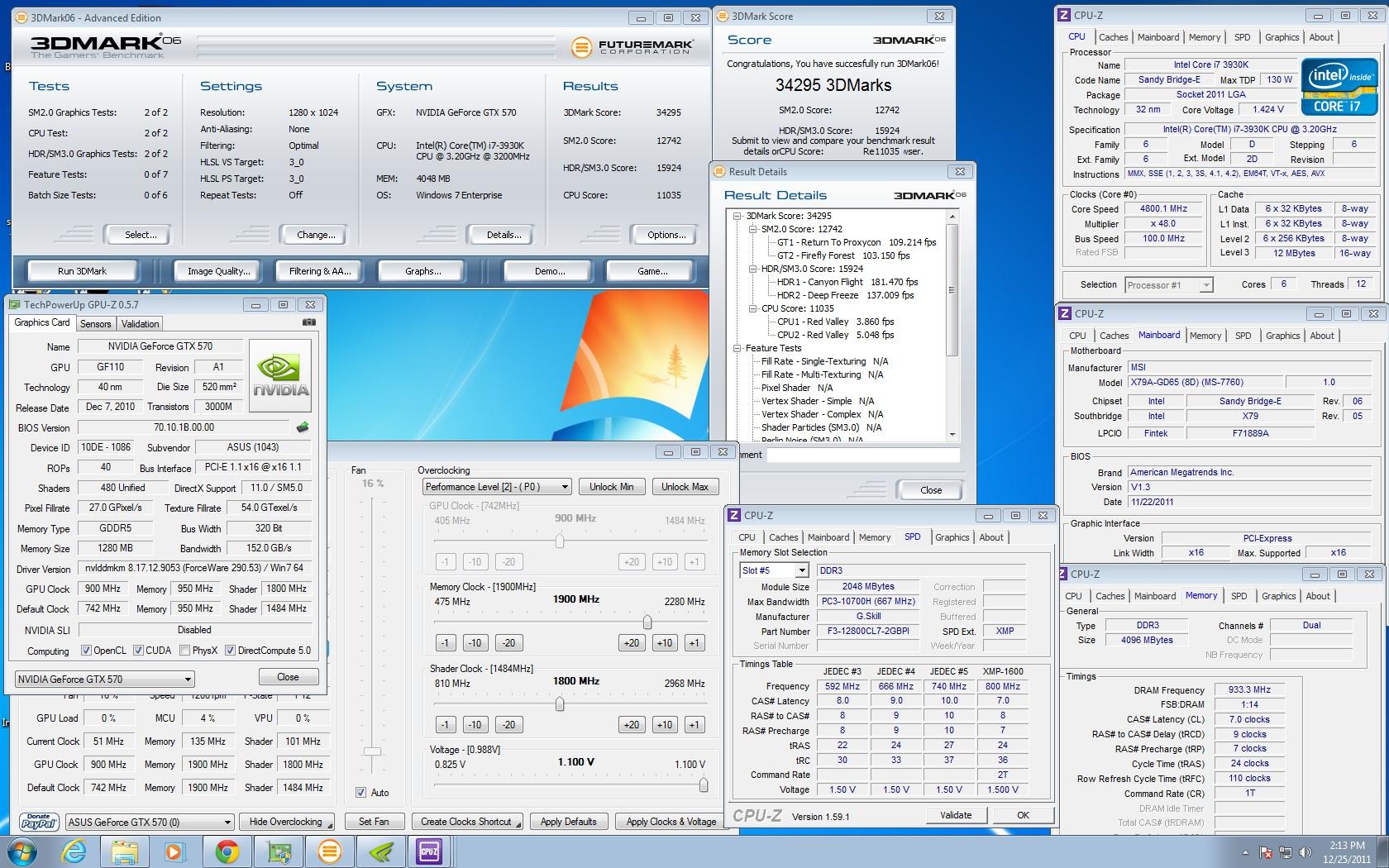Switch to the orange 3DMark taskbar icon
1389x868 pixels.
click(x=329, y=851)
